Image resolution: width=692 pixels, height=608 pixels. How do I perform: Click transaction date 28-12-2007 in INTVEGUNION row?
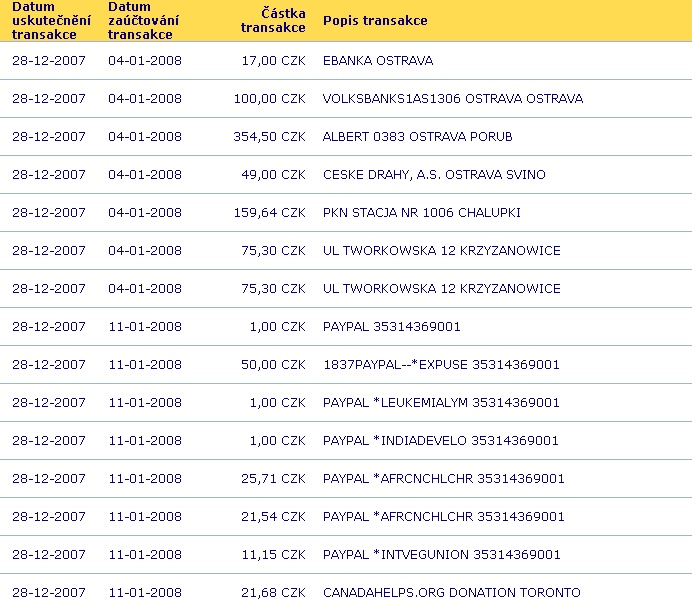point(49,554)
